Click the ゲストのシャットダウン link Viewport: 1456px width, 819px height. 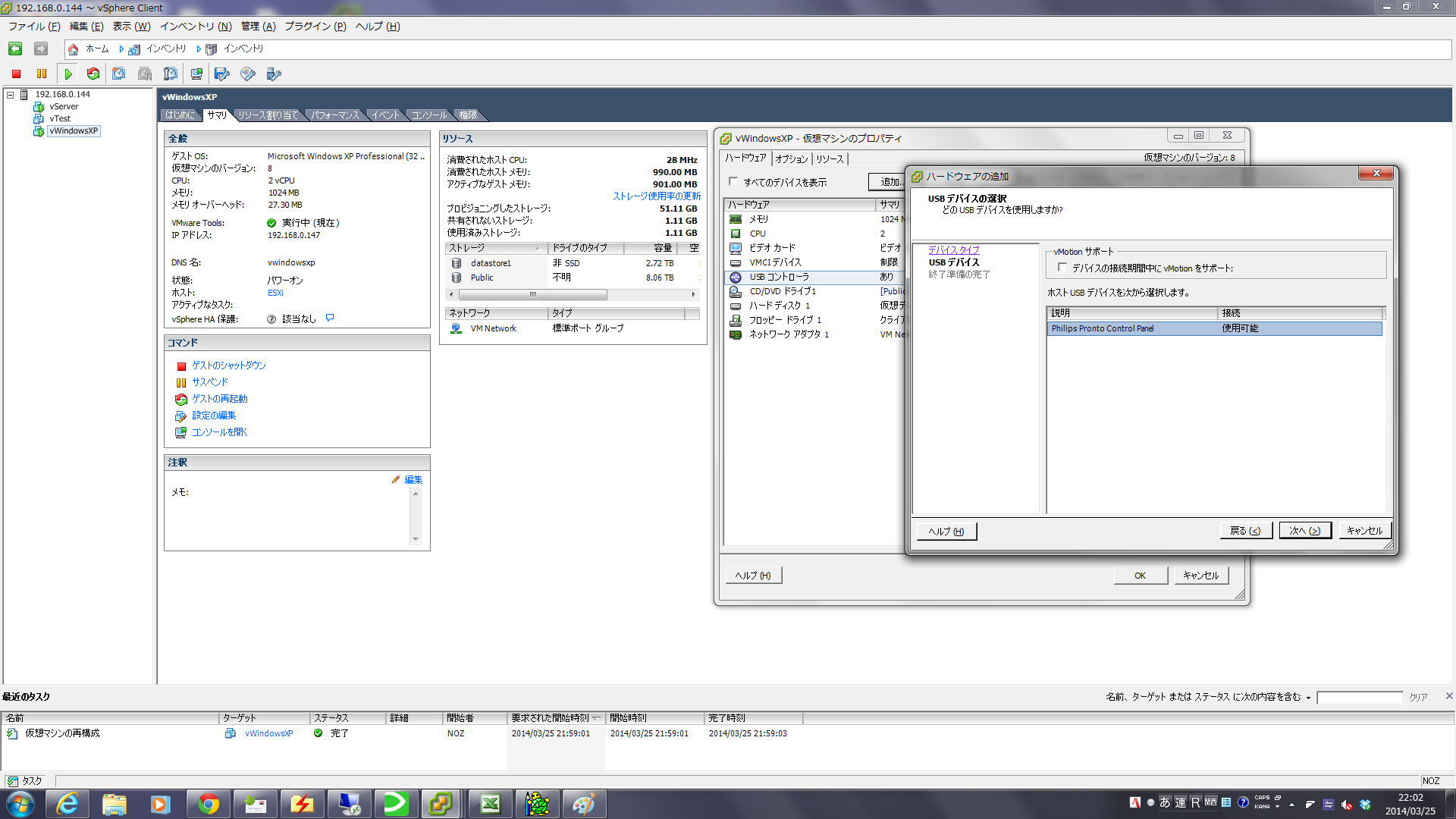click(x=228, y=366)
